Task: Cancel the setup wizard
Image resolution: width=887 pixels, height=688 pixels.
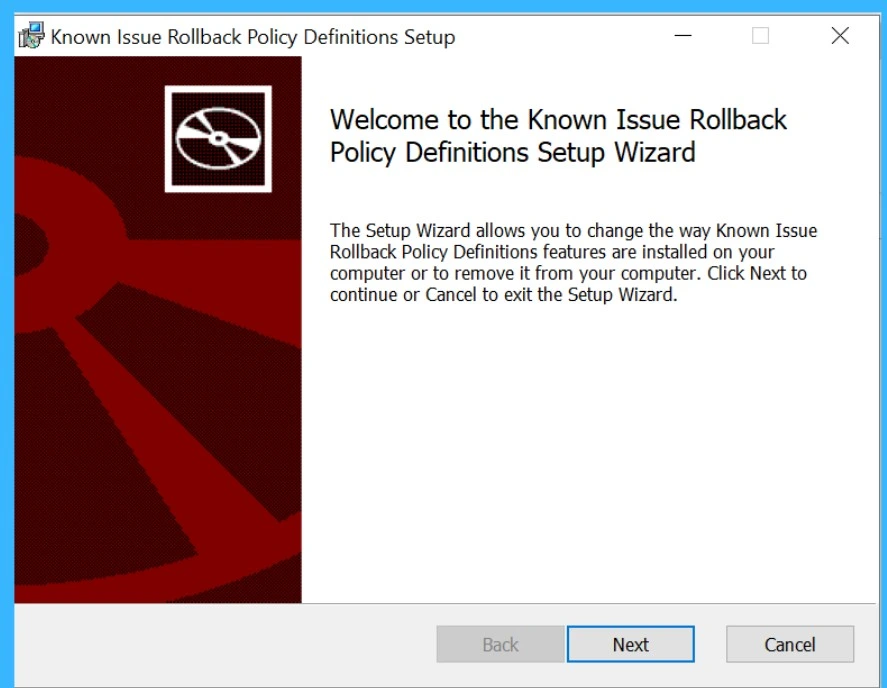Action: point(789,644)
